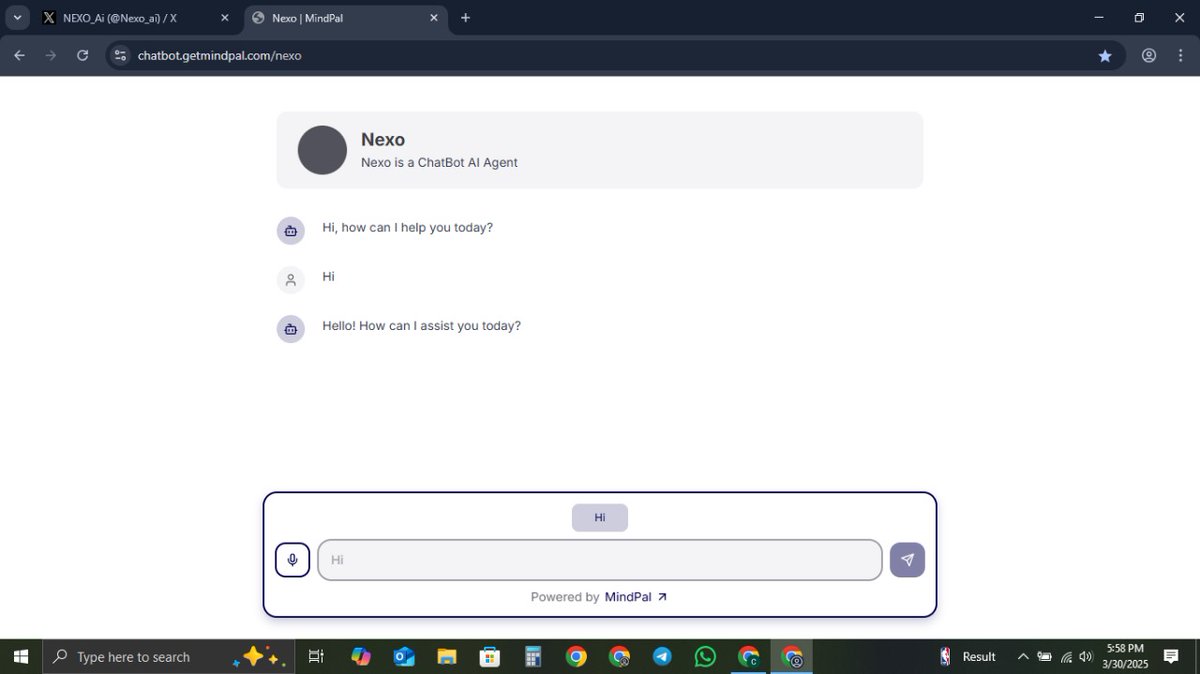Open the browser tab search dropdown
This screenshot has width=1200, height=674.
[16, 17]
